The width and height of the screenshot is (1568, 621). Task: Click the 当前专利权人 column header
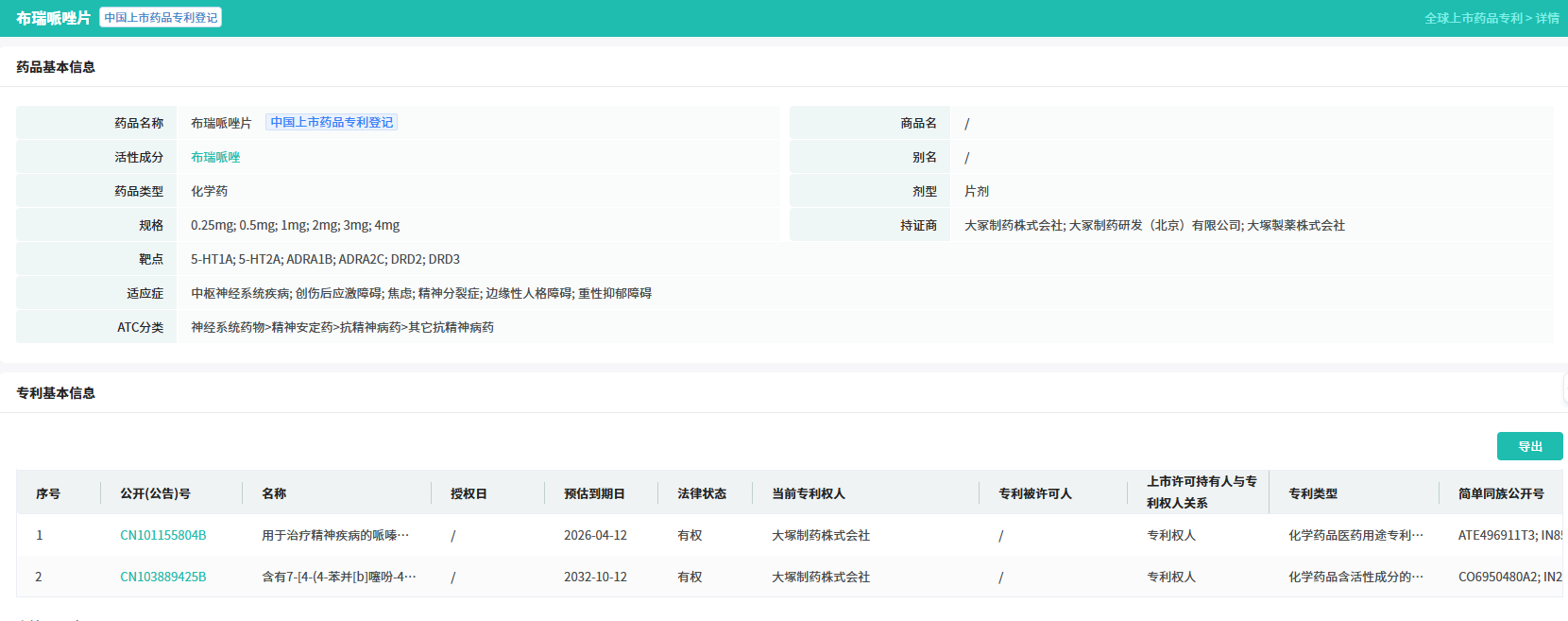[x=808, y=493]
